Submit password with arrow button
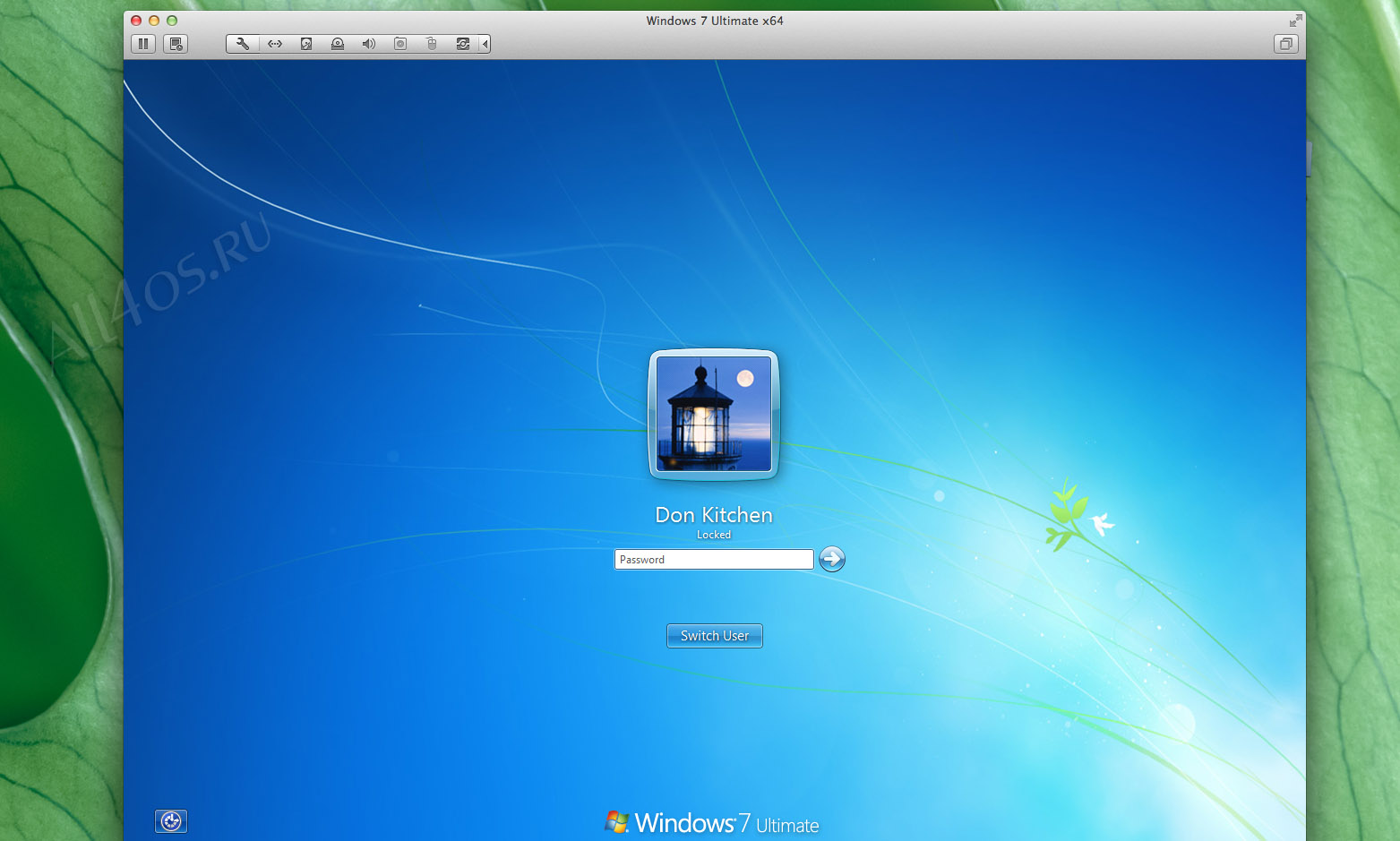Viewport: 1400px width, 841px height. 832,559
